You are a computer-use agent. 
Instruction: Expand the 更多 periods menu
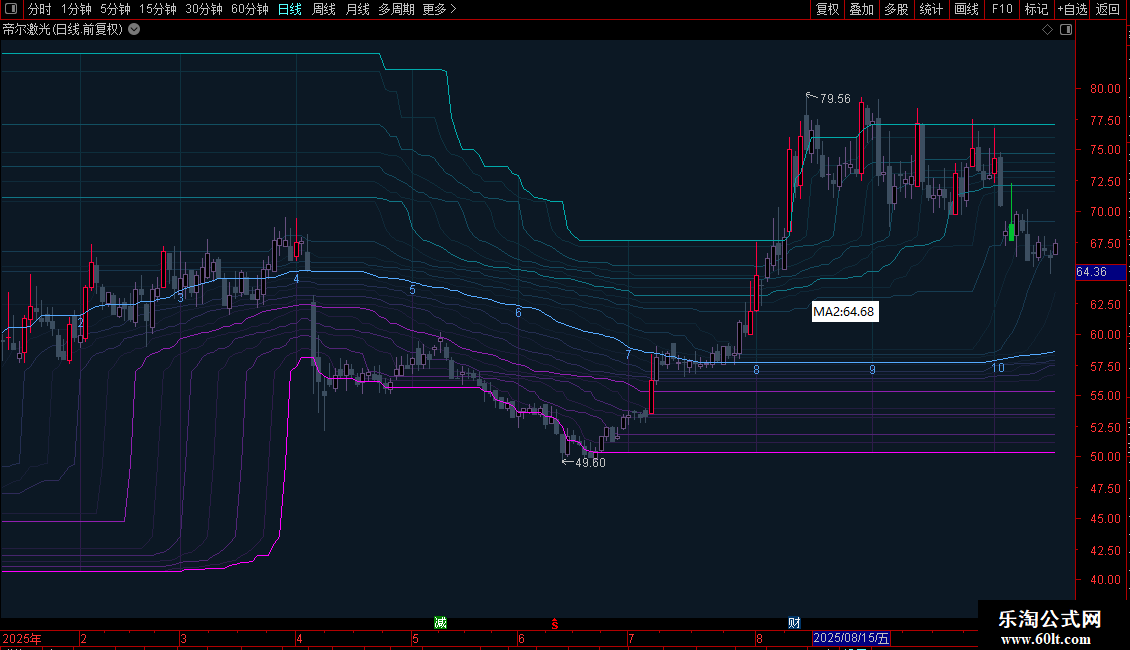point(439,9)
